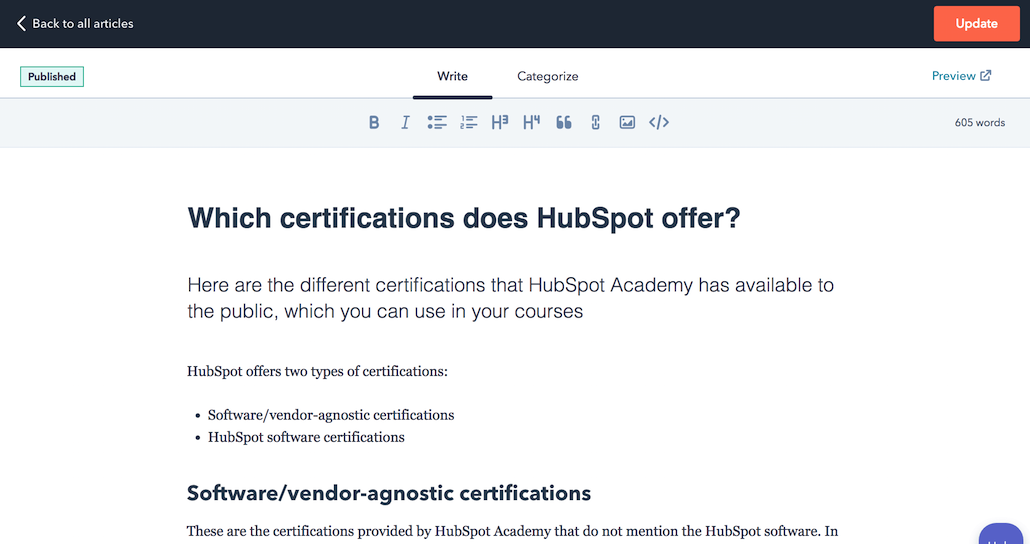Viewport: 1030px width, 544px height.
Task: Click the back arrow chevron icon
Action: pos(21,24)
